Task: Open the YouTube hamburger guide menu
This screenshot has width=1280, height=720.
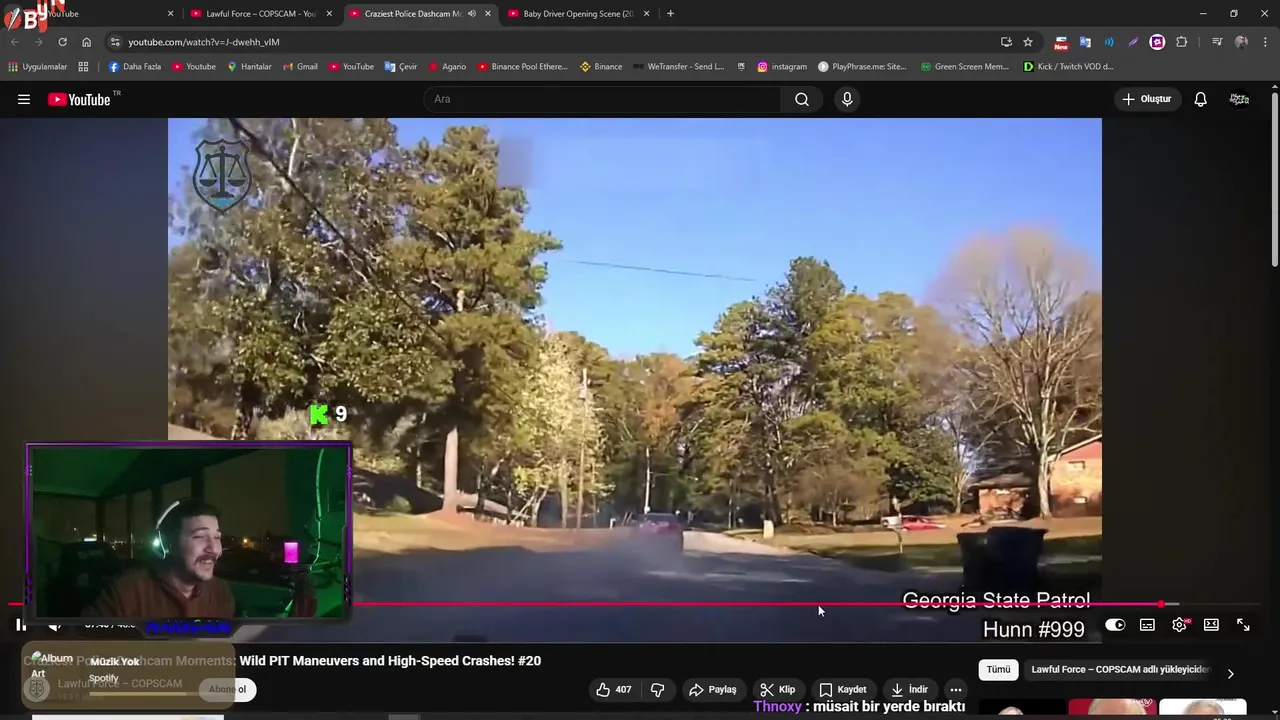Action: coord(24,99)
